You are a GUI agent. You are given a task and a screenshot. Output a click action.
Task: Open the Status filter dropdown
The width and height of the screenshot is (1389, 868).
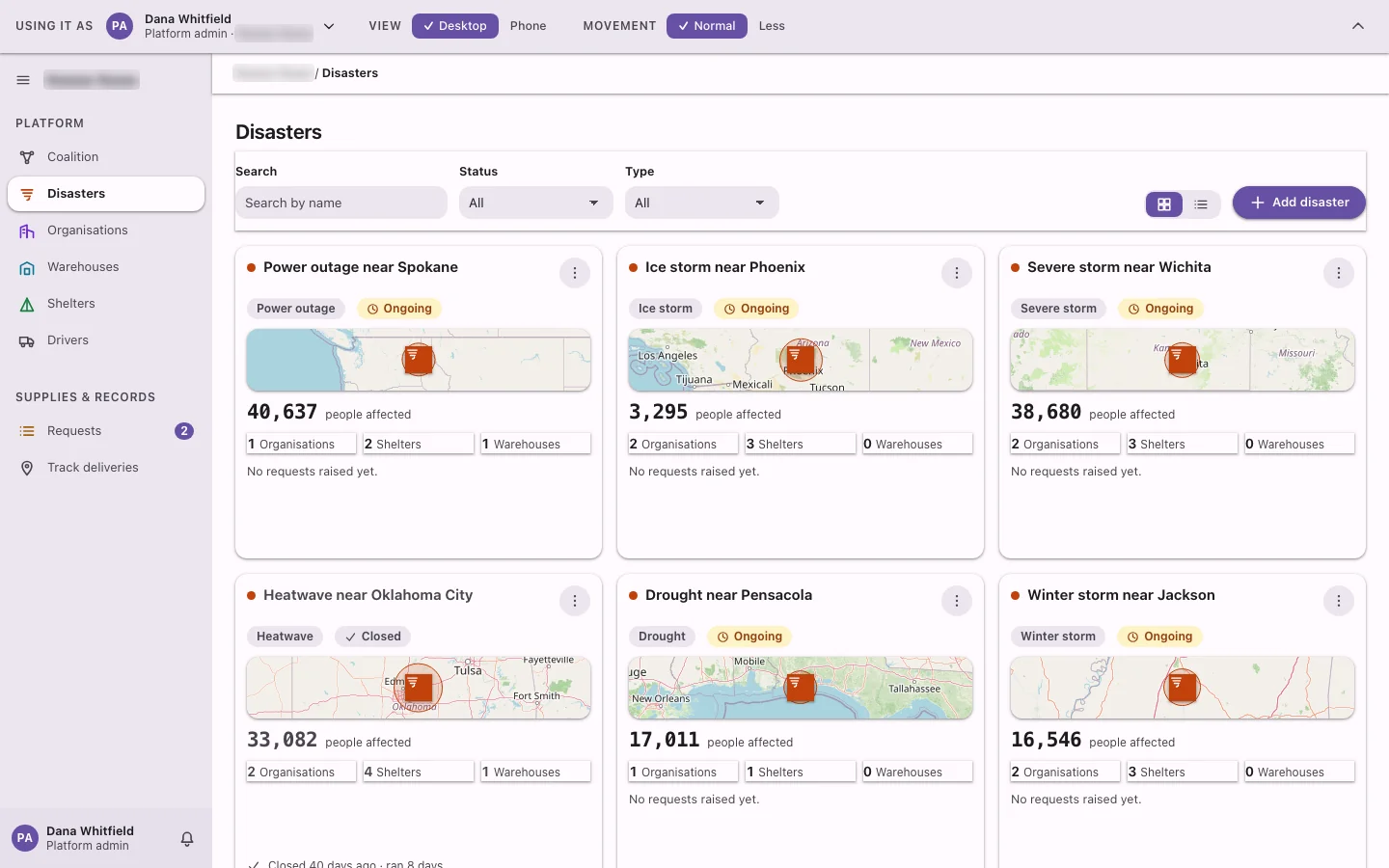[536, 203]
